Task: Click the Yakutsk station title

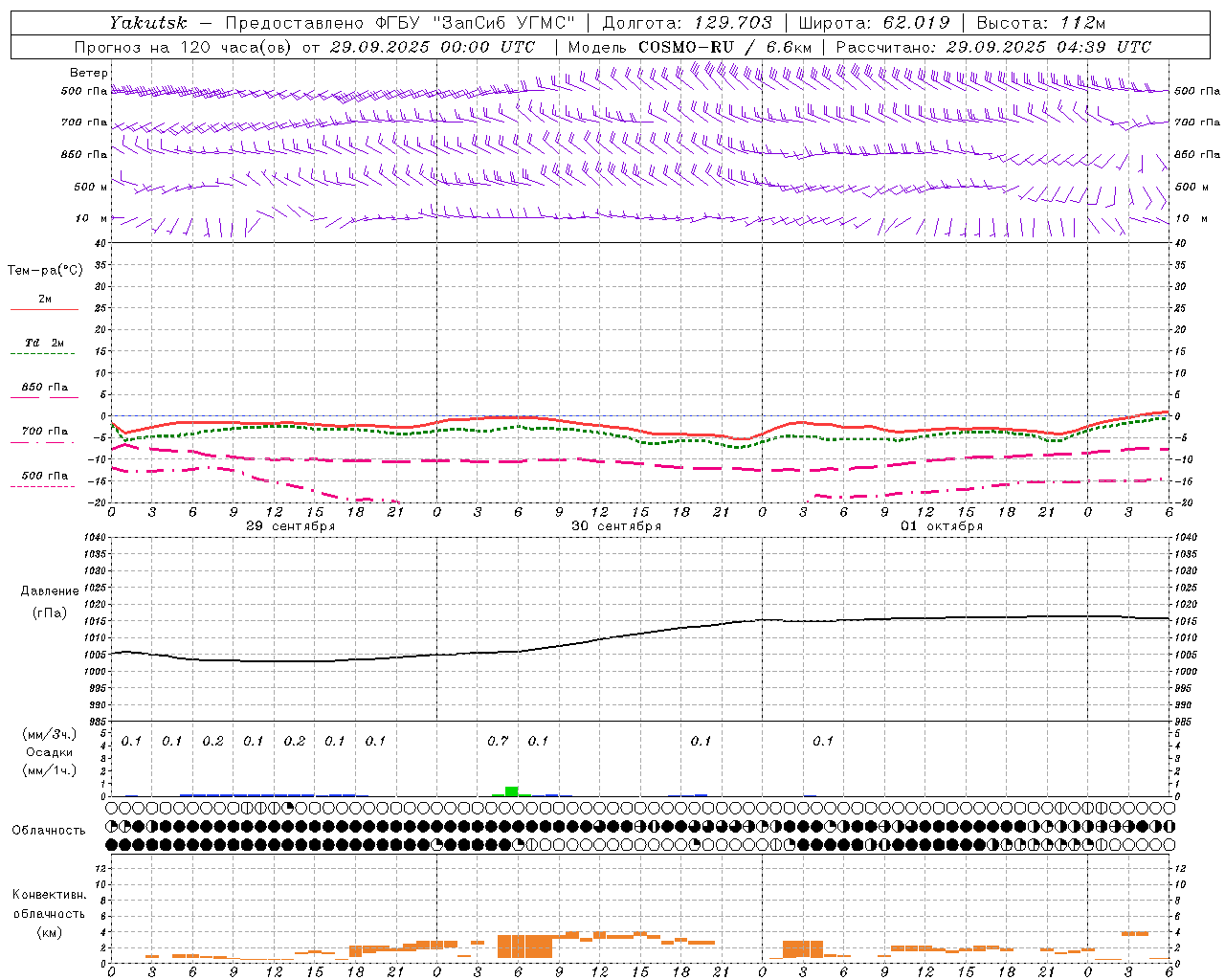Action: pyautogui.click(x=147, y=23)
